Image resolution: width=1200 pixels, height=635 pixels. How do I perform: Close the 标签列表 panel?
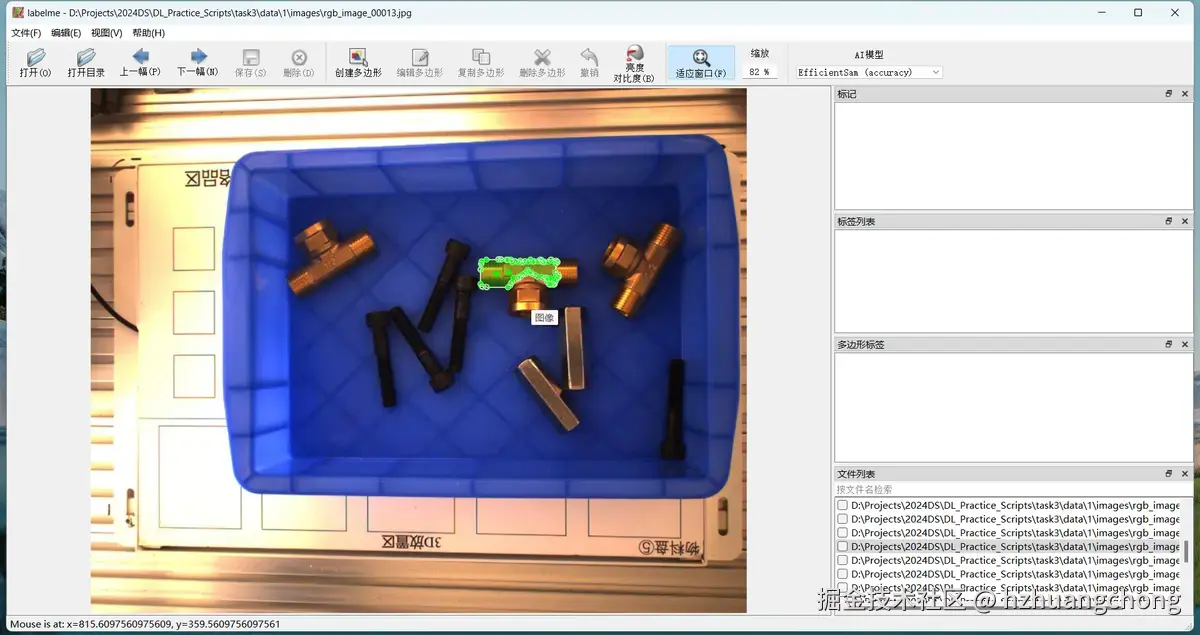[1185, 221]
